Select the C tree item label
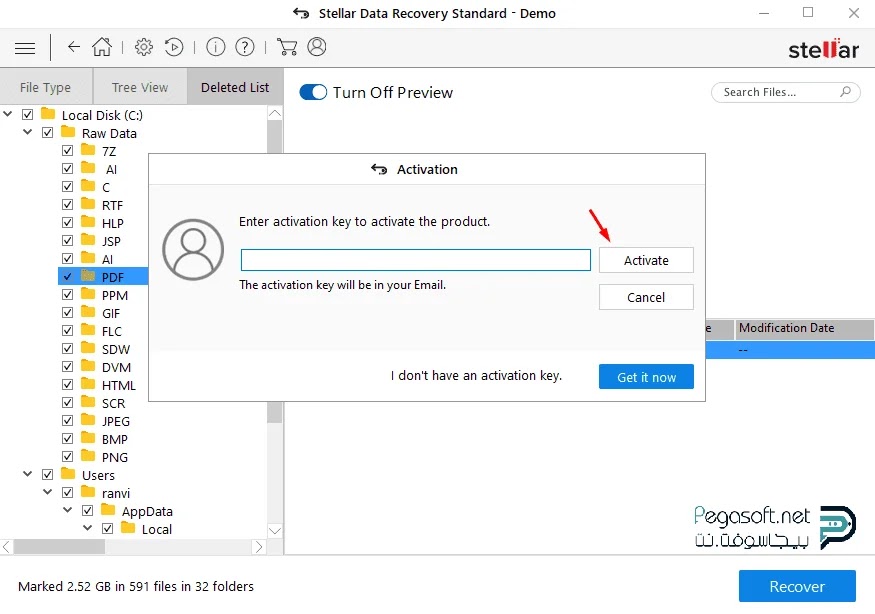875x614 pixels. point(106,188)
